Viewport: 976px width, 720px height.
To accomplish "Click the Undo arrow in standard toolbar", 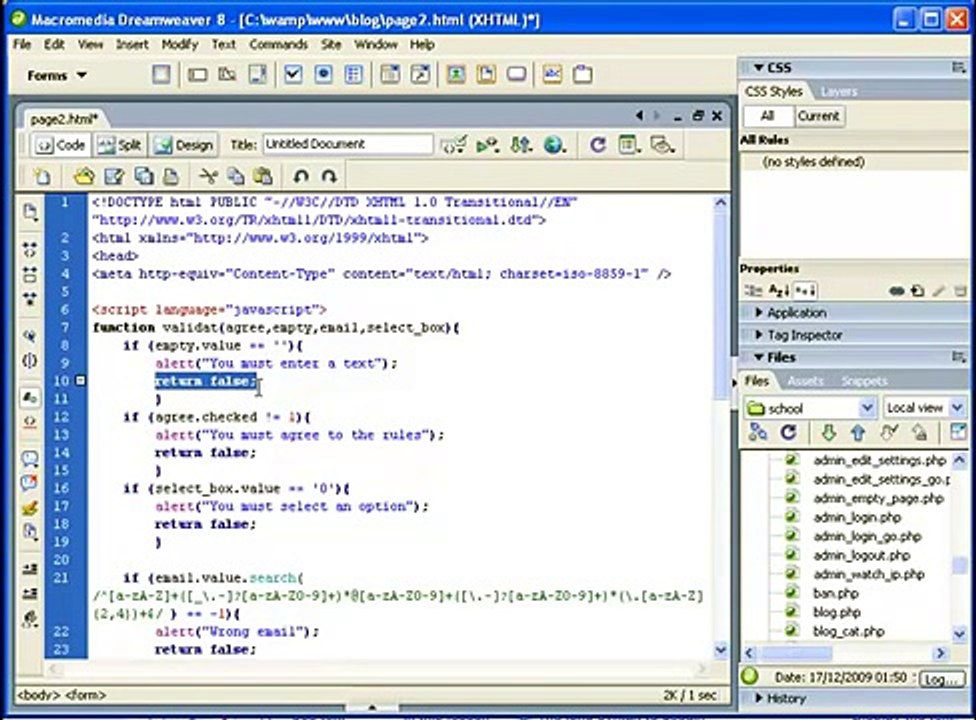I will (301, 177).
